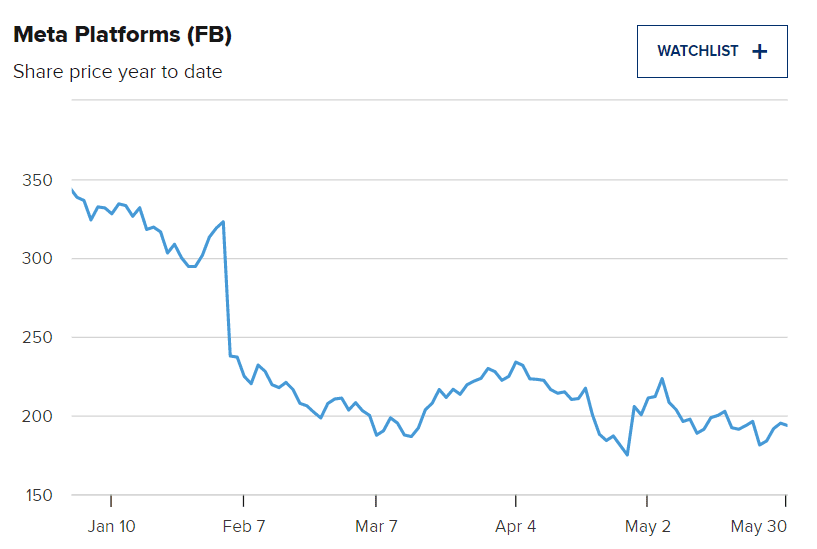Screen dimensions: 817x549
Task: Click the chart's lowest point in late April
Action: click(627, 455)
